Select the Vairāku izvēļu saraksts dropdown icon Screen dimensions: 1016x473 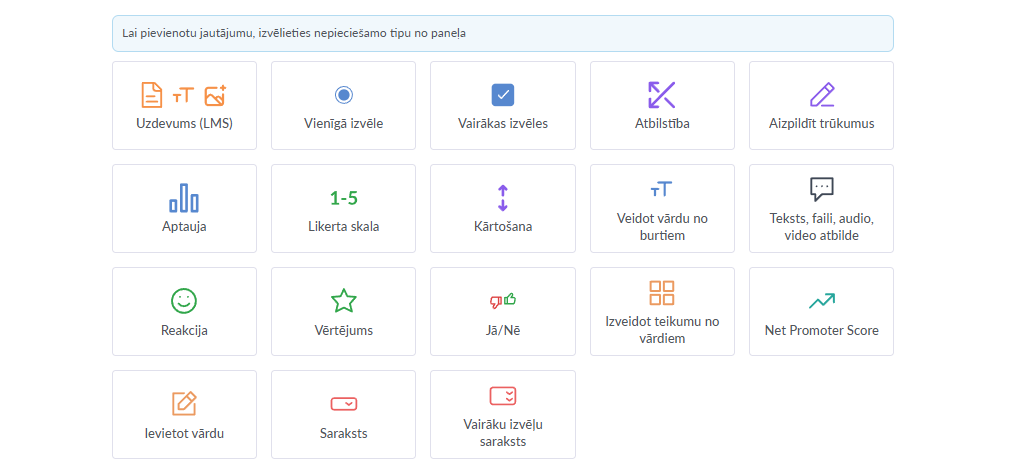(x=503, y=395)
